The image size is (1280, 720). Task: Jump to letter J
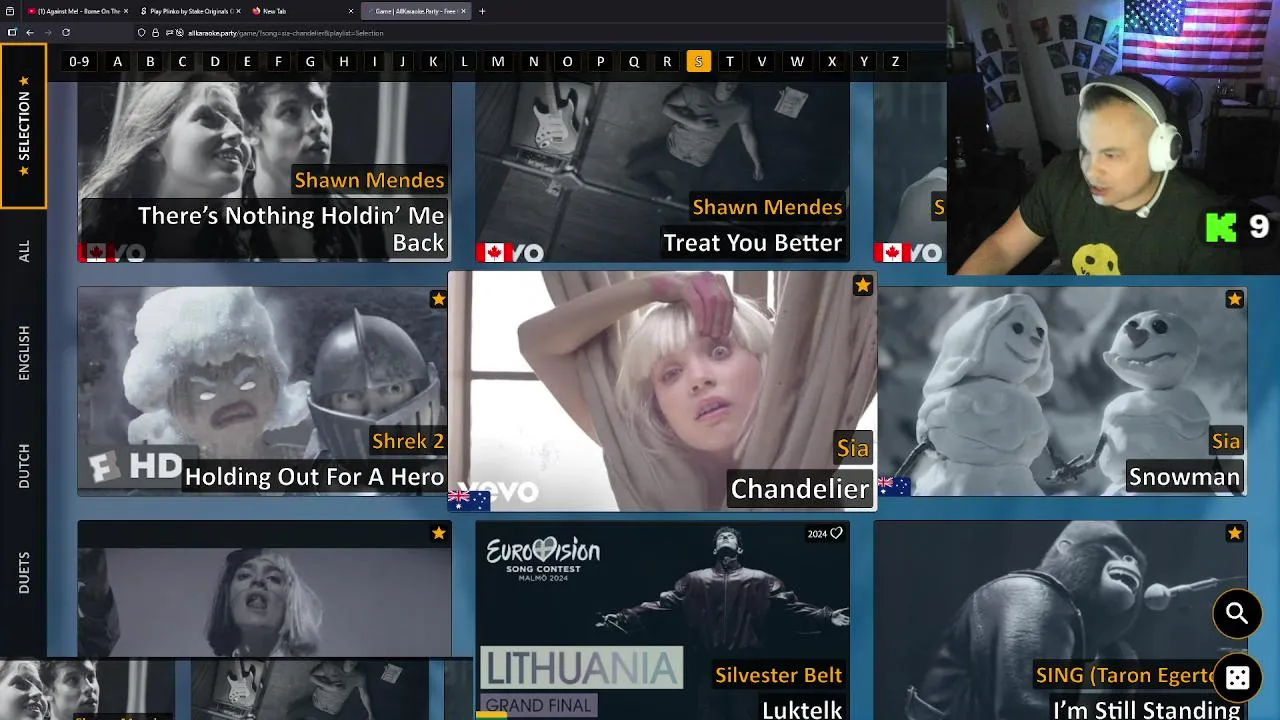click(402, 62)
